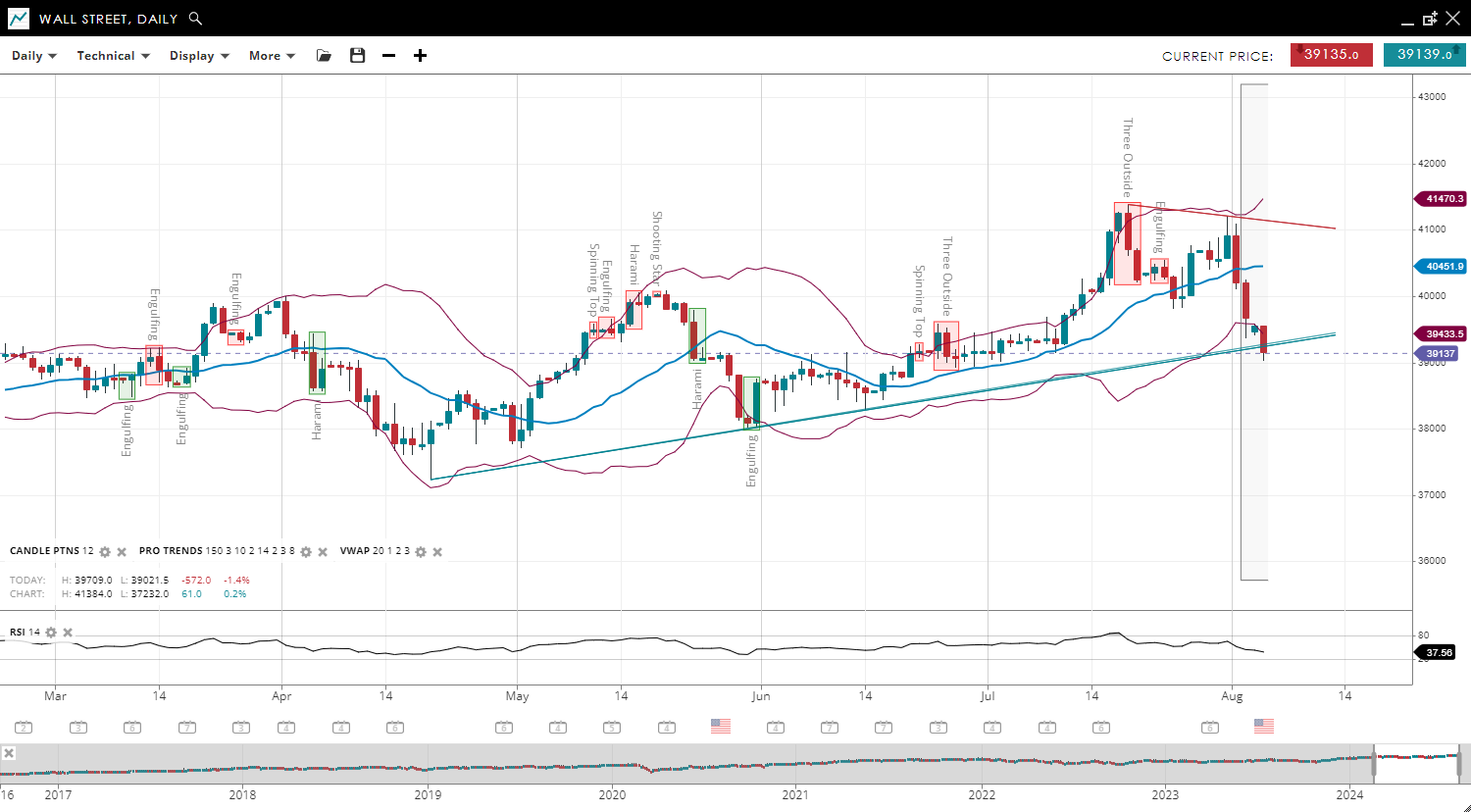Viewport: 1471px width, 812px height.
Task: Open the Display options dropdown
Action: point(199,56)
